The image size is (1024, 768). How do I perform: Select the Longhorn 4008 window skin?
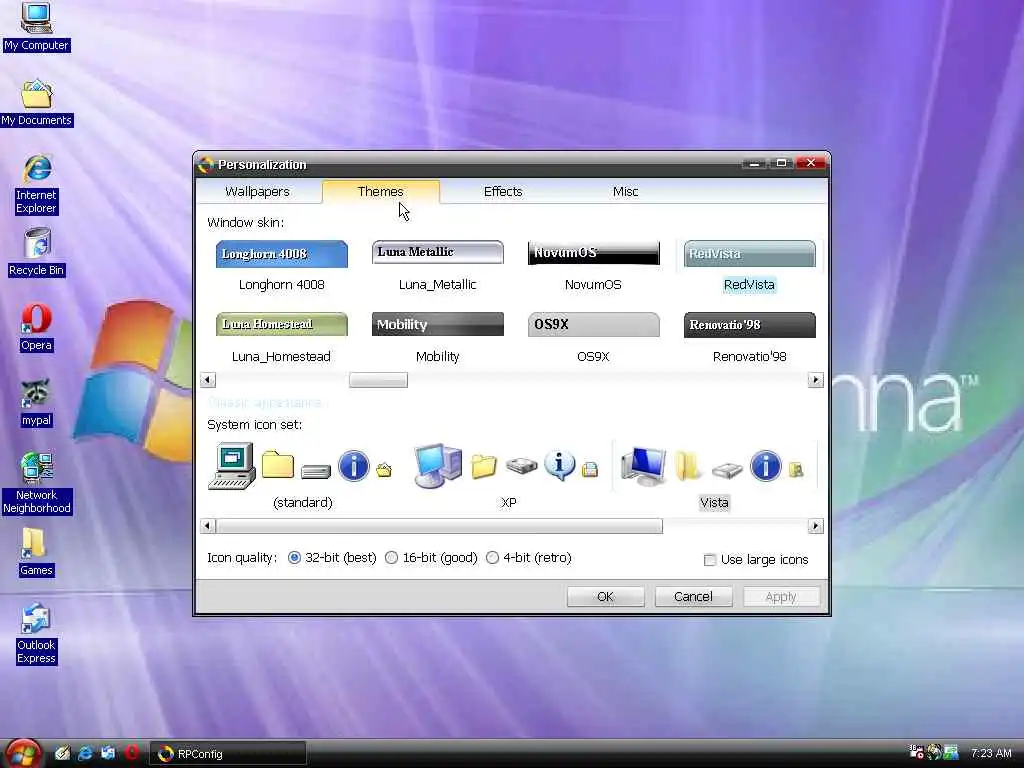[x=281, y=266]
